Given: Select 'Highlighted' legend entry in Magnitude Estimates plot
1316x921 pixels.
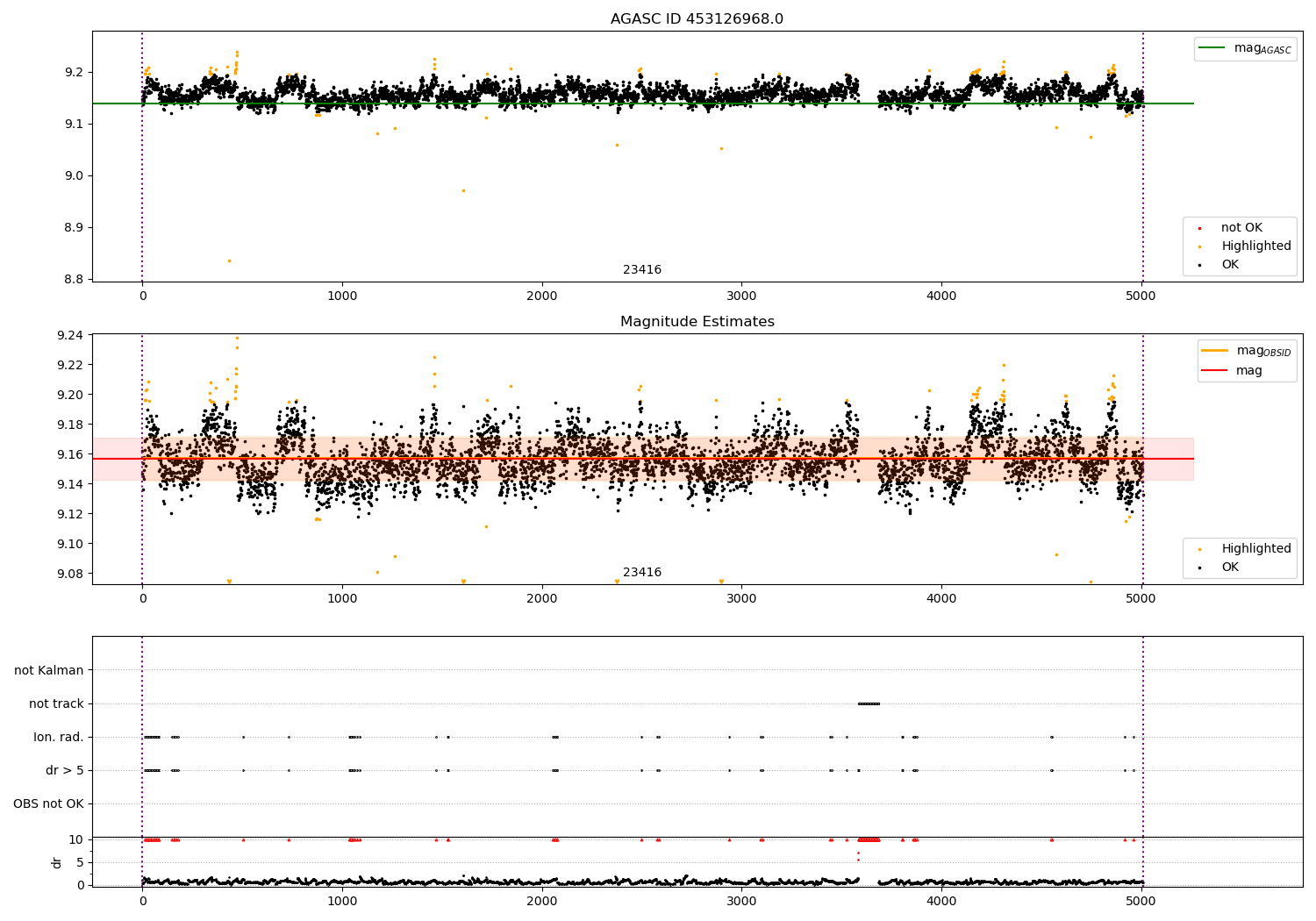Looking at the screenshot, I should [x=1256, y=549].
